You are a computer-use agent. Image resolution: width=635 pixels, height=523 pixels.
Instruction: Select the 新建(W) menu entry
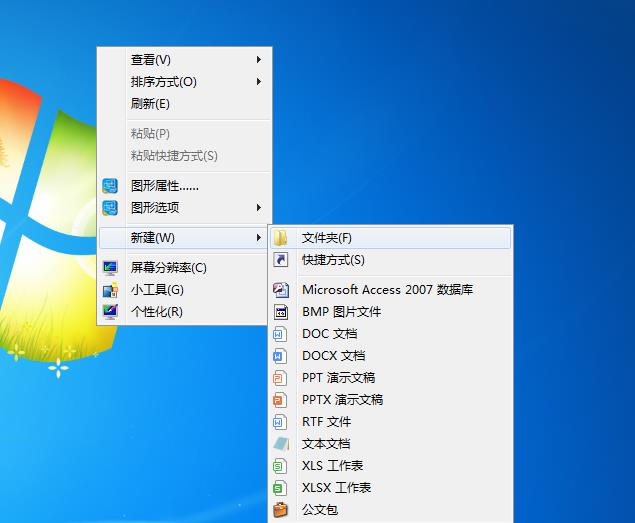[x=183, y=237]
